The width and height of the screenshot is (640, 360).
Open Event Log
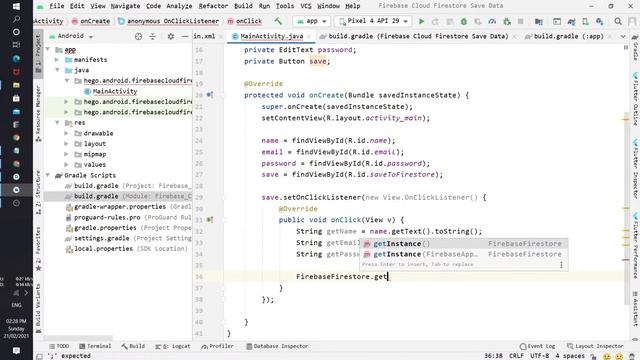pyautogui.click(x=538, y=346)
